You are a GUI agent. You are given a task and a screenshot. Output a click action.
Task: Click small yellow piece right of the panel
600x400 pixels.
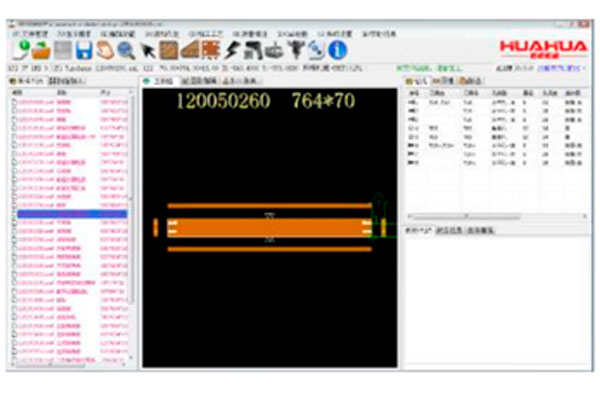click(383, 227)
